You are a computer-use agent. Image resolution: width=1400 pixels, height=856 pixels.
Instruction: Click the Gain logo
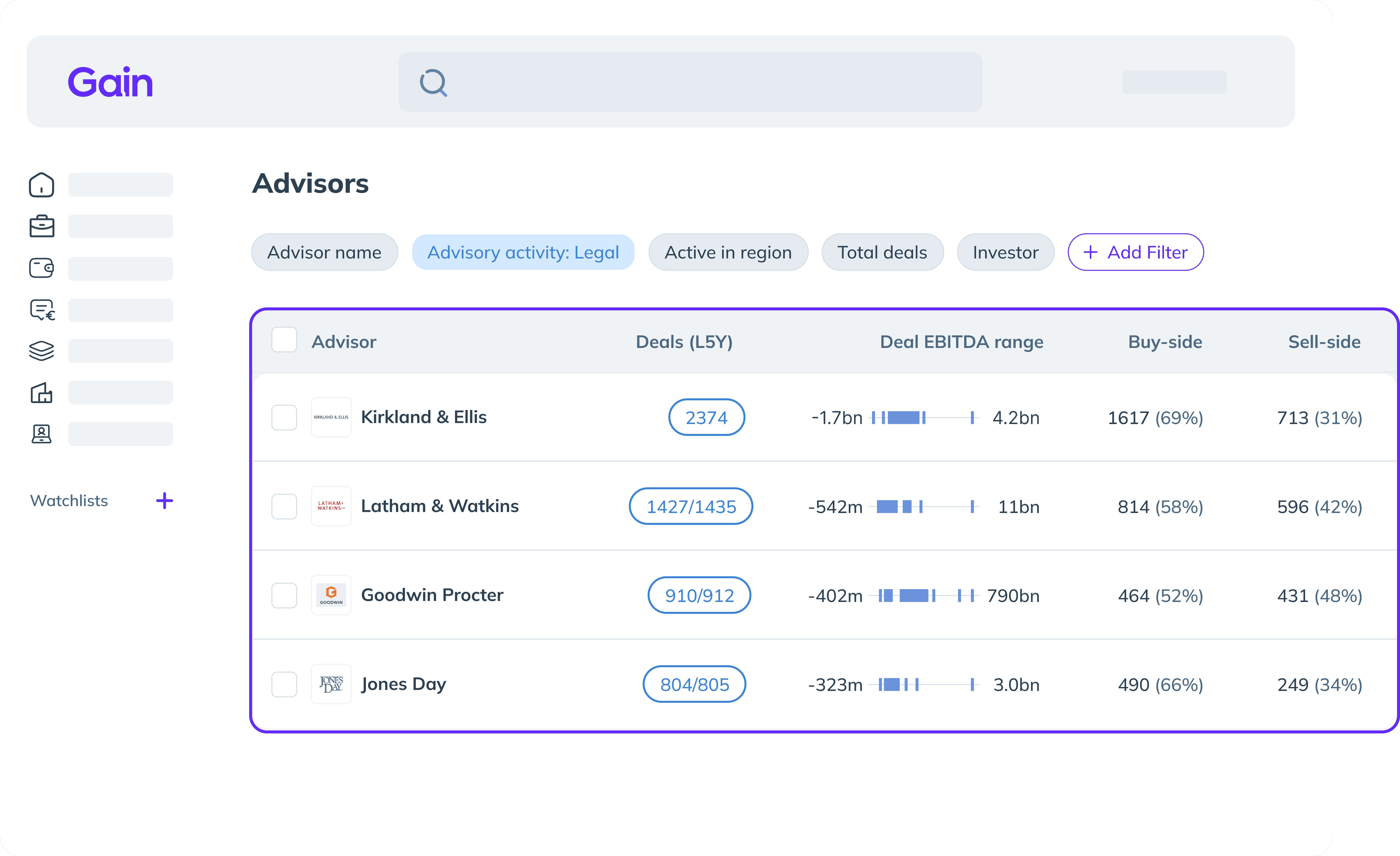point(110,82)
